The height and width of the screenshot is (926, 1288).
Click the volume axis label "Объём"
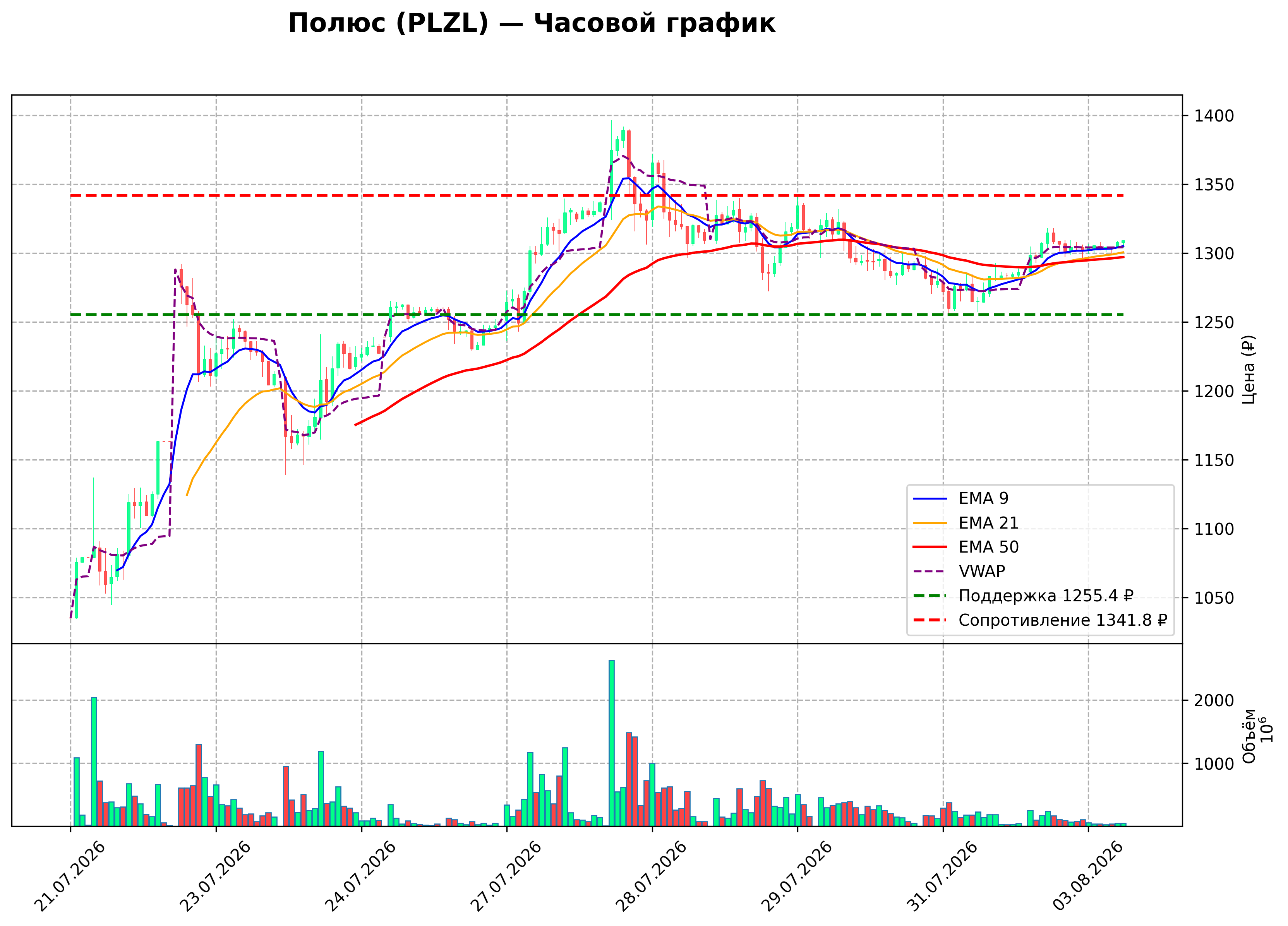tap(1249, 736)
